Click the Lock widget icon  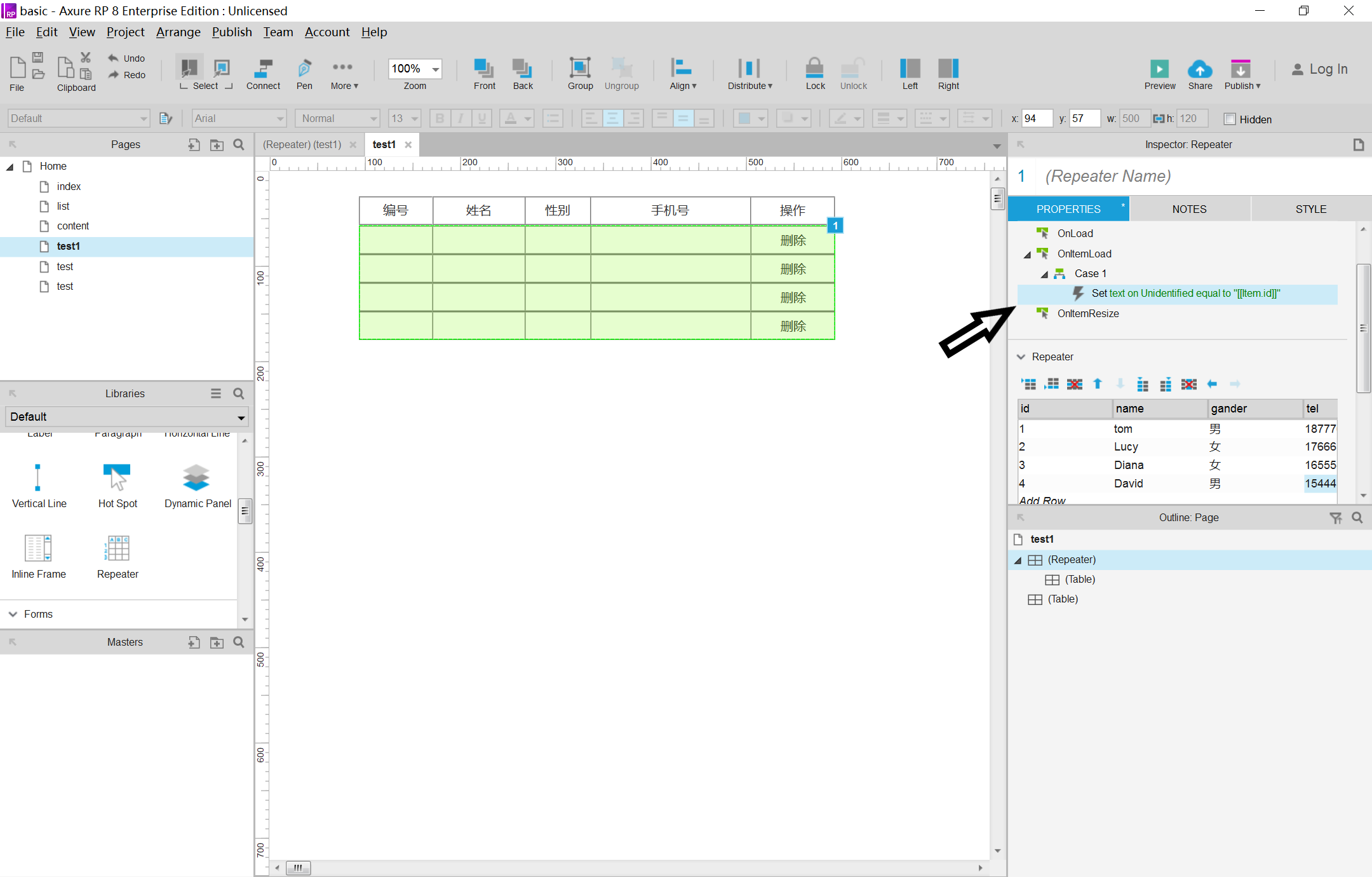click(815, 69)
